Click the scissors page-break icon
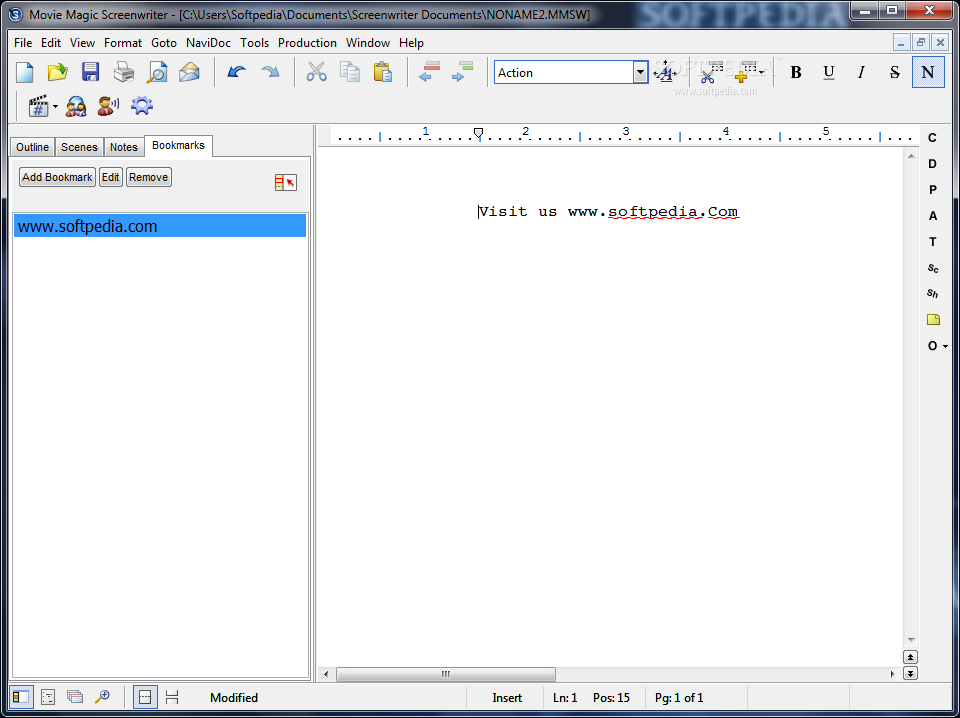960x718 pixels. (x=710, y=73)
